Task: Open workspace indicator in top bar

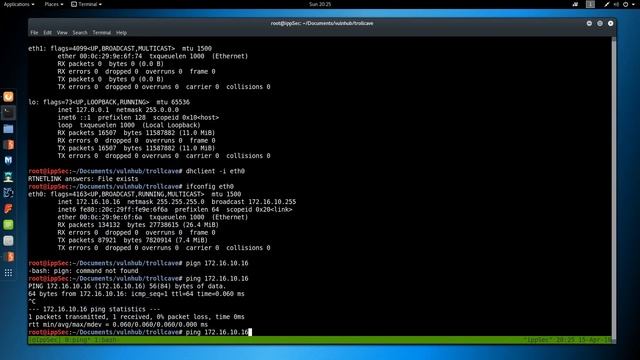Action: pos(590,4)
